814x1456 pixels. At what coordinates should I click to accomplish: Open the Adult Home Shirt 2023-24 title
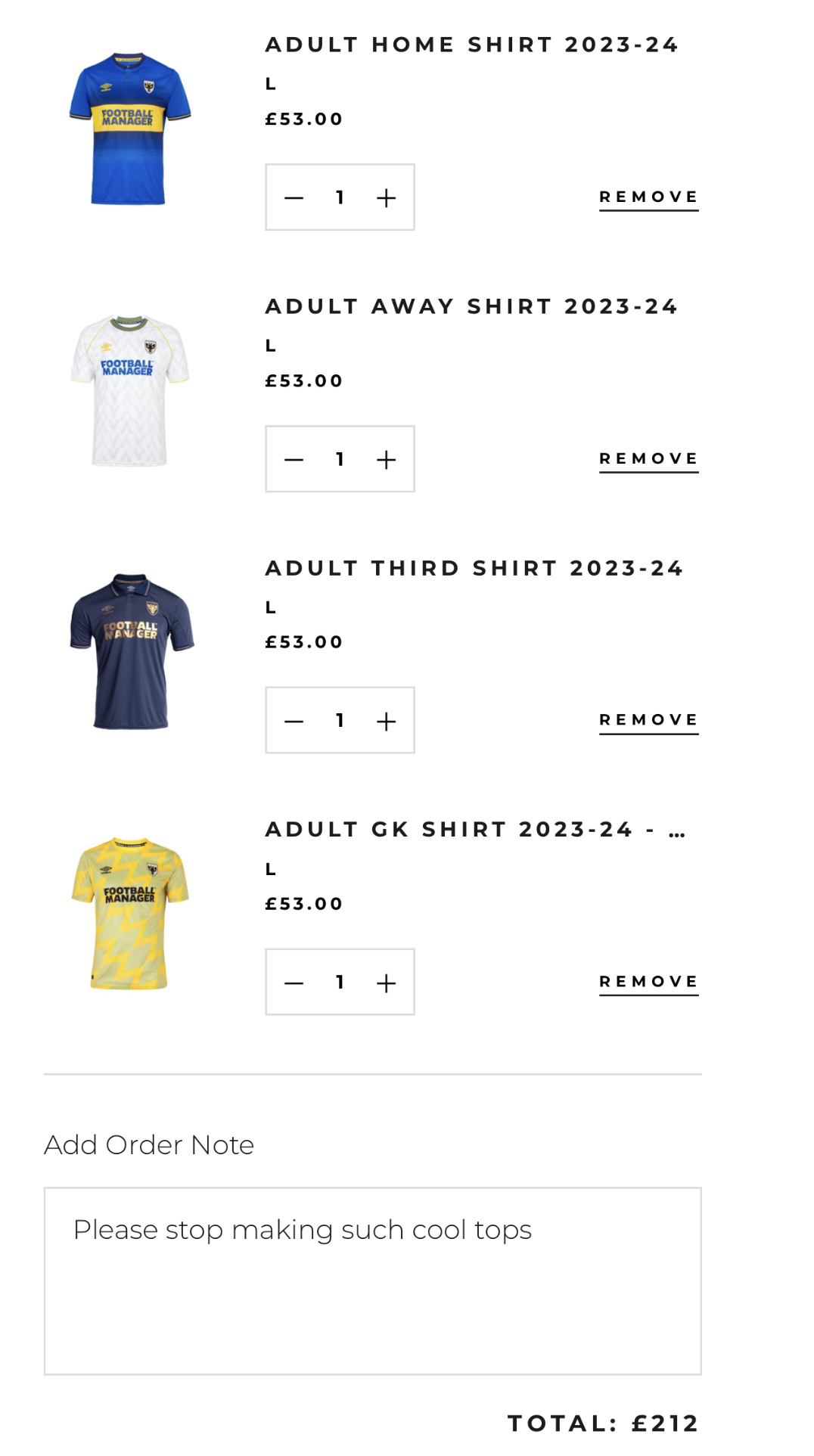[x=471, y=45]
